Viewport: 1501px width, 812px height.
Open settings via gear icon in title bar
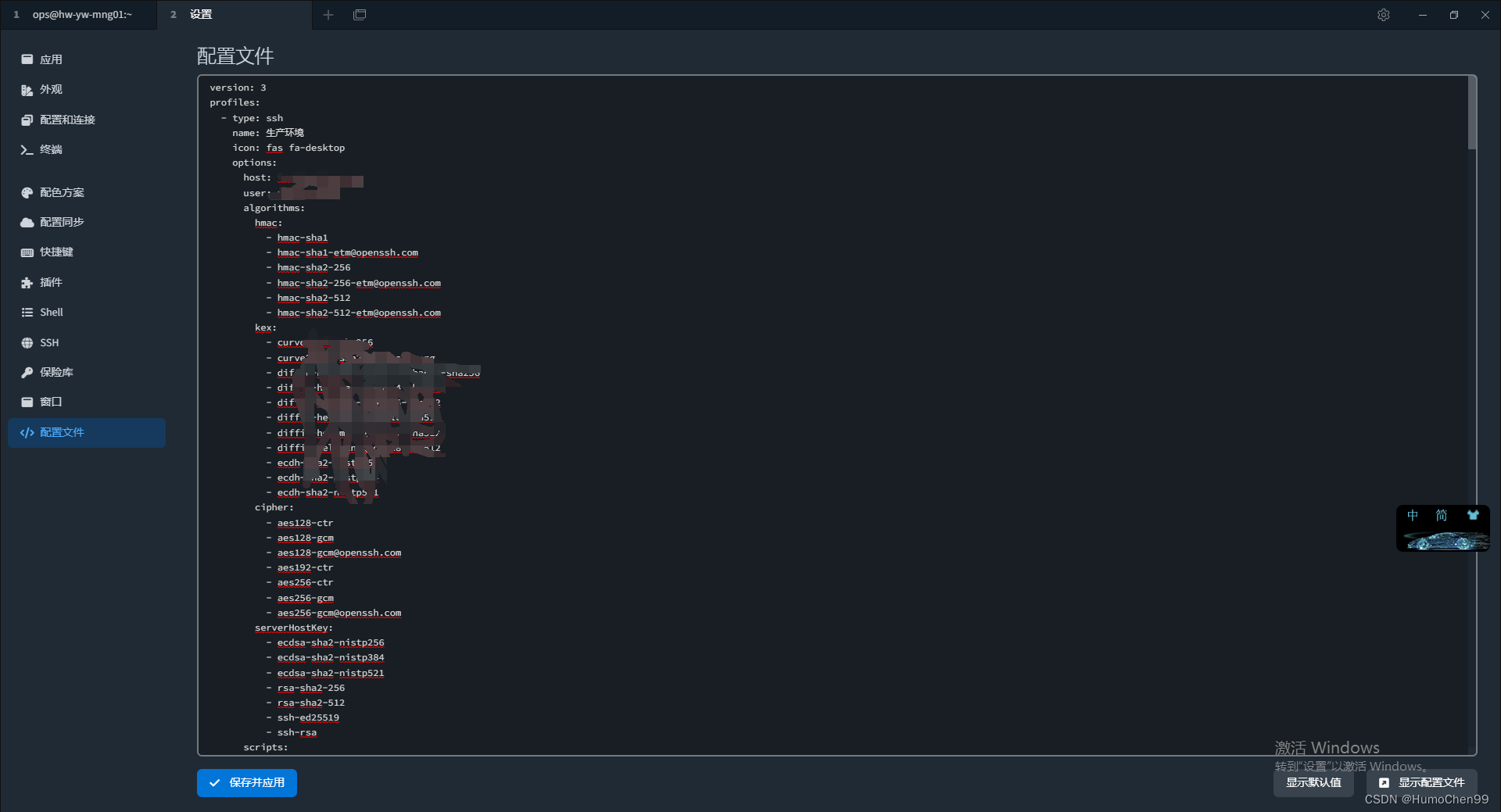(x=1383, y=15)
